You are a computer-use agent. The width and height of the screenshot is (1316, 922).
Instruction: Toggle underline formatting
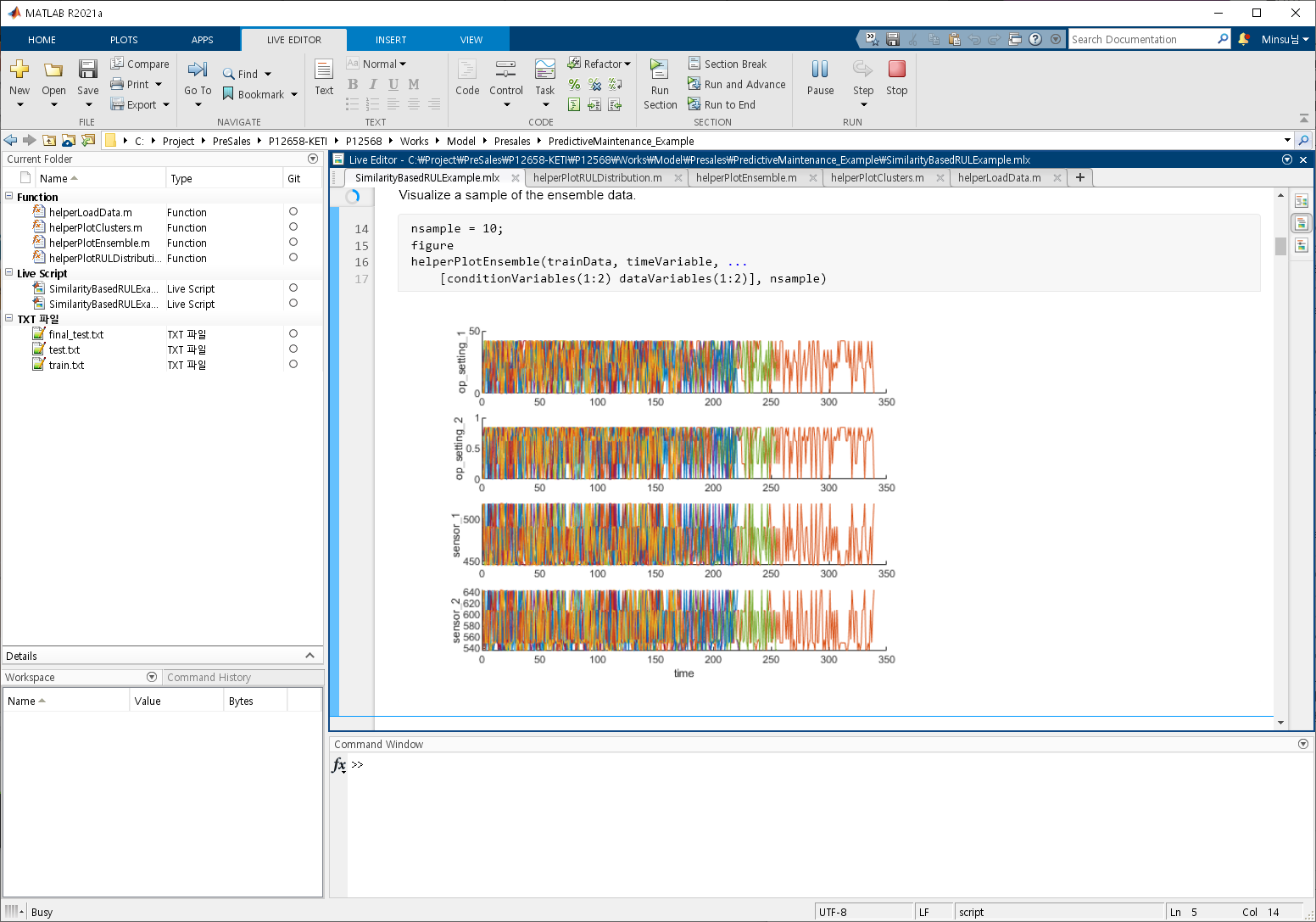393,84
